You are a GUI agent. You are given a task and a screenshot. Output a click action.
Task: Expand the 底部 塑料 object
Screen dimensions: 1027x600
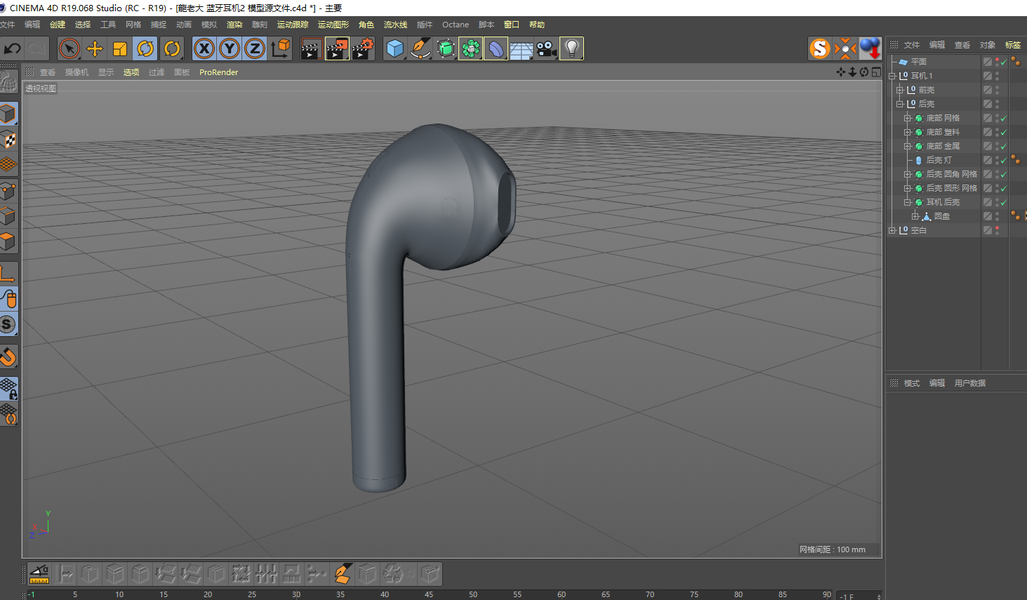(x=908, y=132)
